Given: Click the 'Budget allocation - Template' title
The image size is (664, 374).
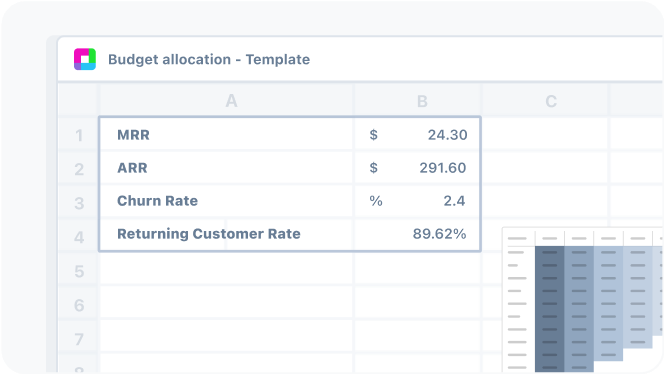Looking at the screenshot, I should pyautogui.click(x=209, y=59).
